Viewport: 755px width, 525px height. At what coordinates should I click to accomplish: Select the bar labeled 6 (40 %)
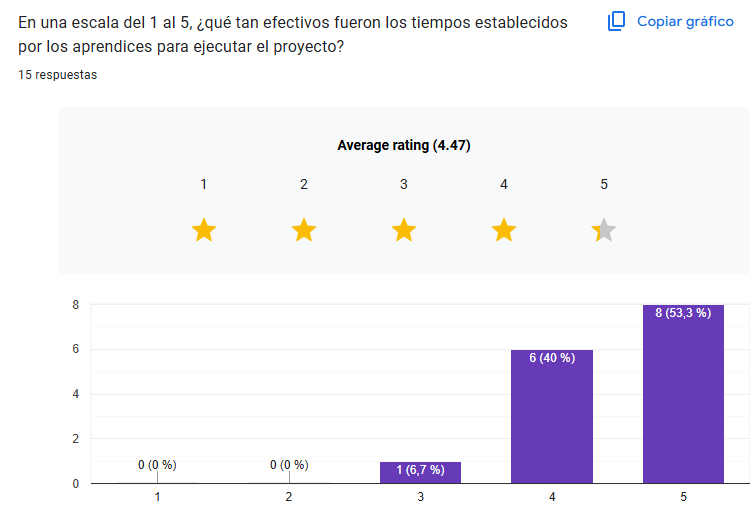pyautogui.click(x=552, y=420)
